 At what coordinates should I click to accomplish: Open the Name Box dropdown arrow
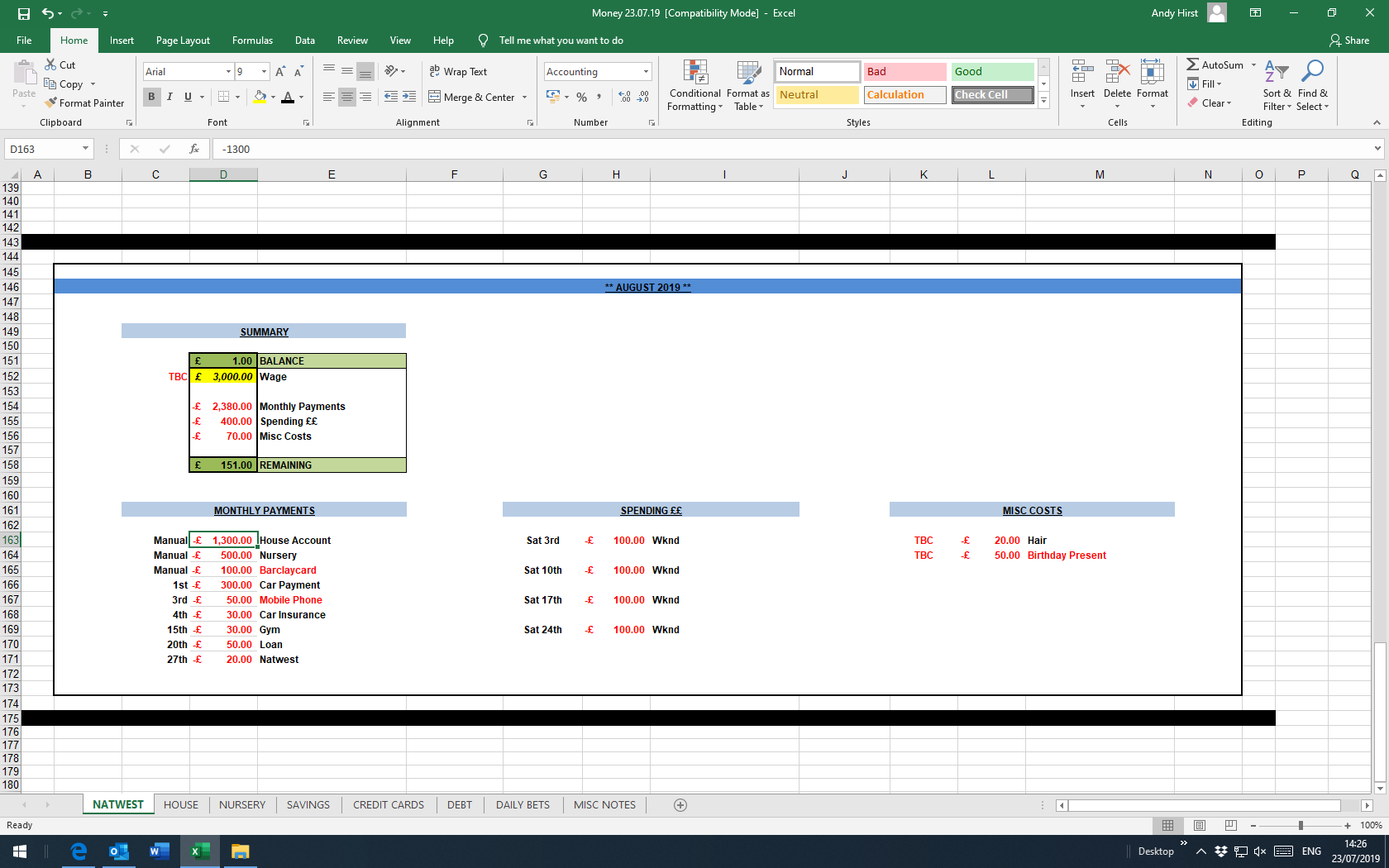(85, 149)
